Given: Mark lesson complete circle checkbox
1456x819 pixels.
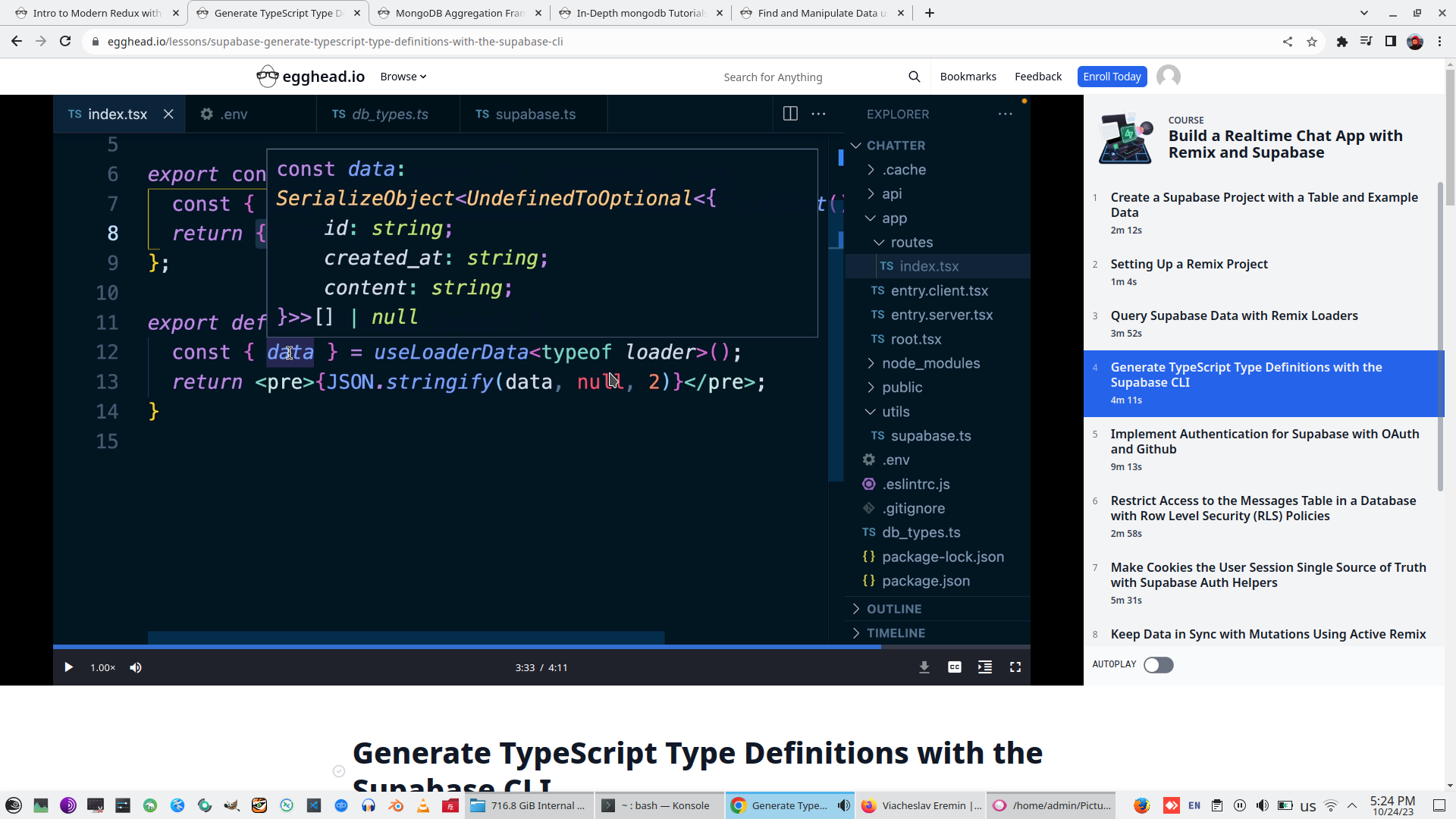Looking at the screenshot, I should click(339, 771).
